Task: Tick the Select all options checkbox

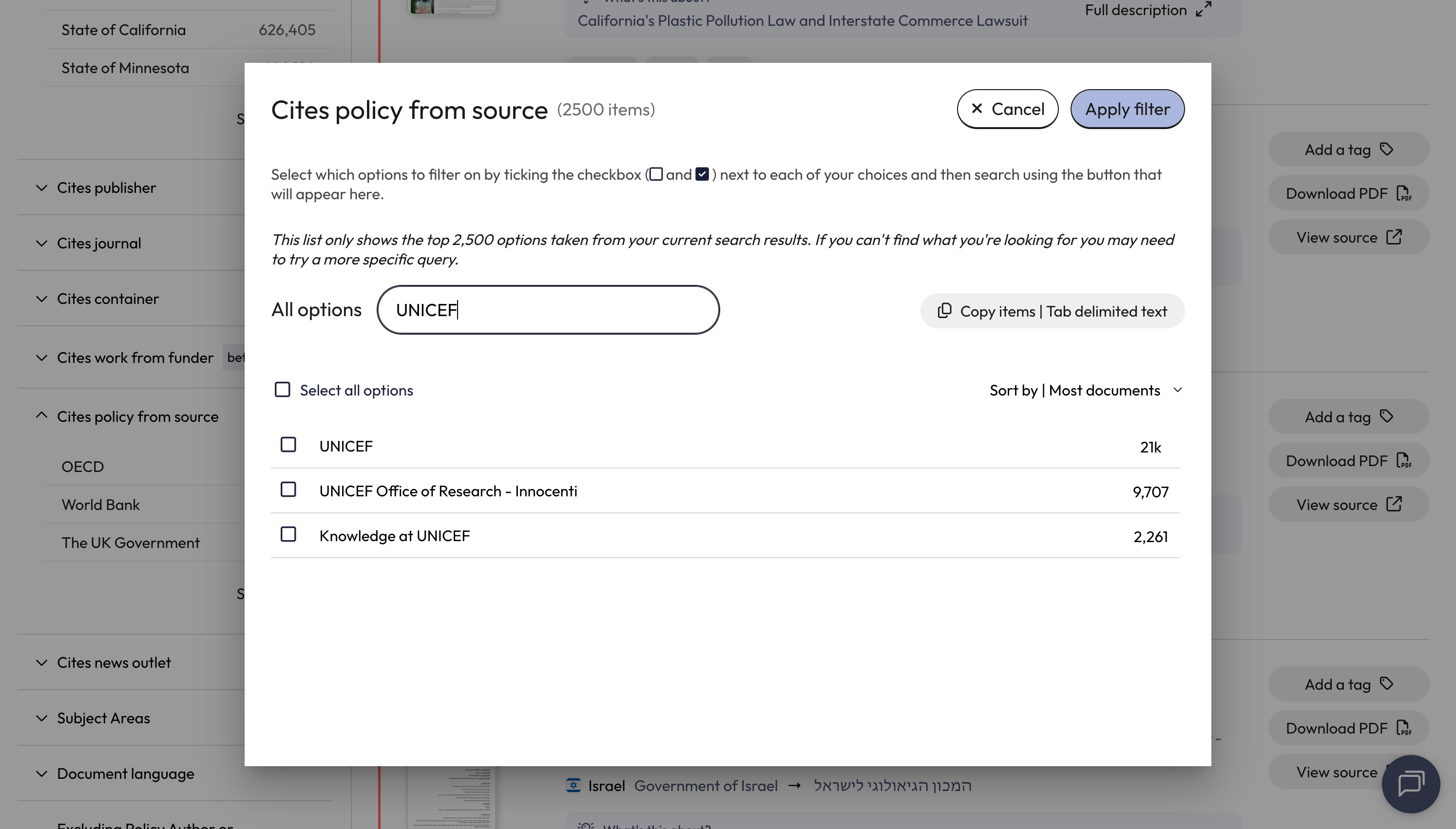Action: (x=283, y=390)
